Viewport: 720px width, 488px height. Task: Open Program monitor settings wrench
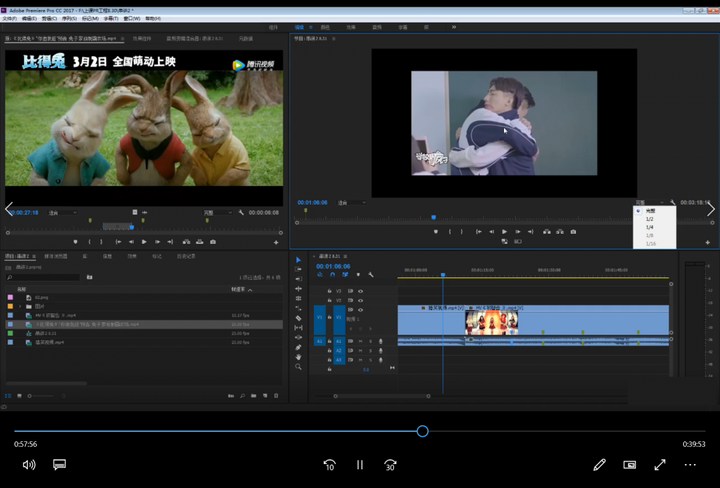(673, 202)
